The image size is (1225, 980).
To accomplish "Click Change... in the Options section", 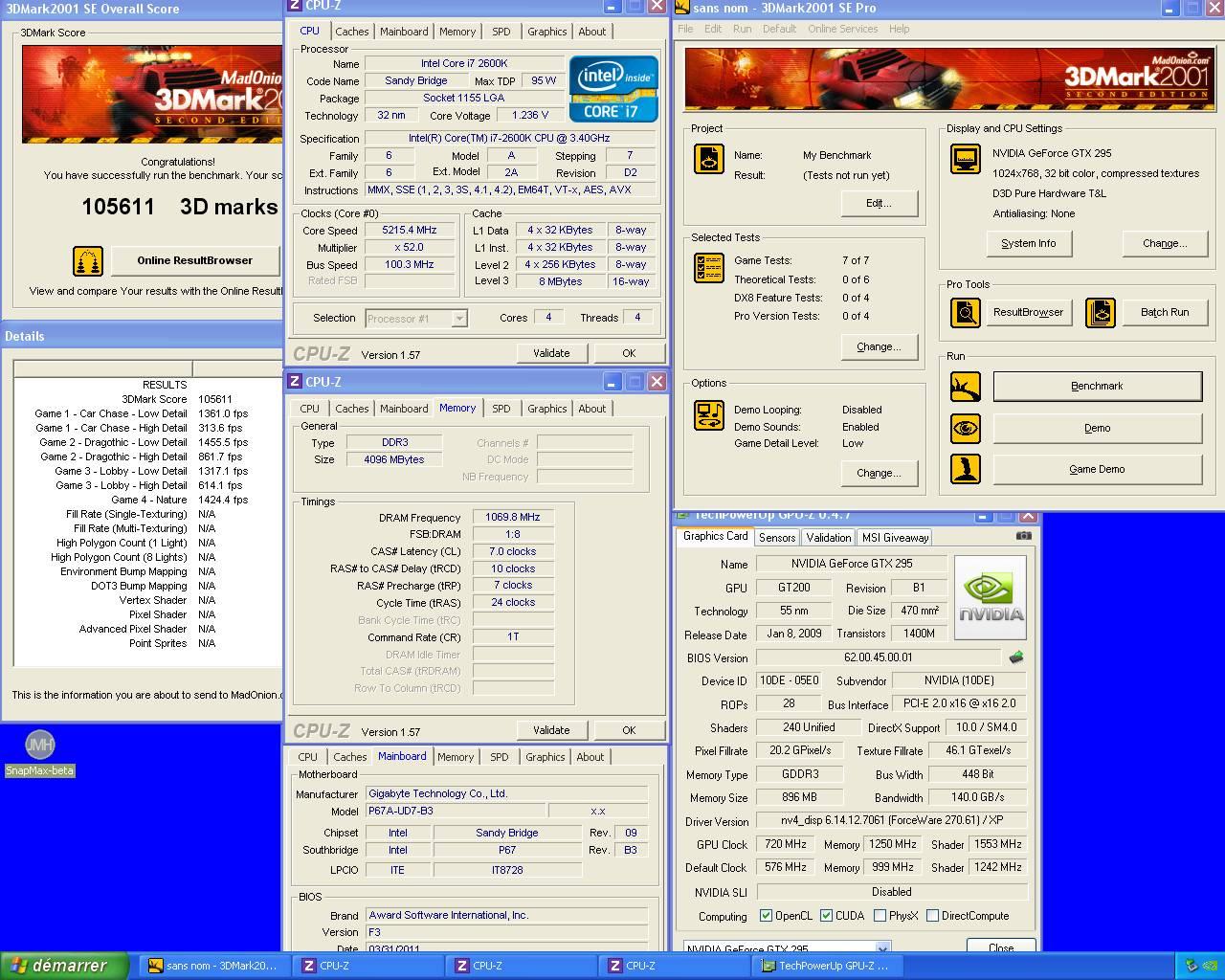I will click(x=879, y=473).
